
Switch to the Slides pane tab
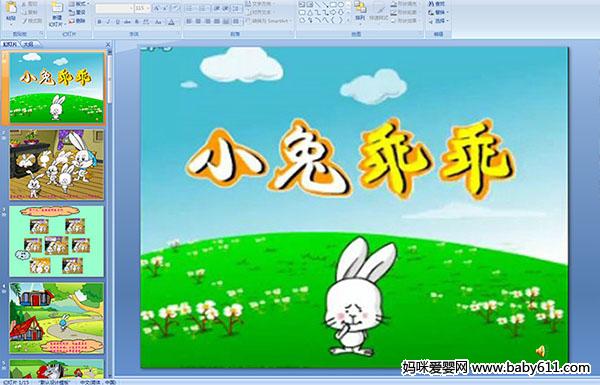(x=10, y=44)
